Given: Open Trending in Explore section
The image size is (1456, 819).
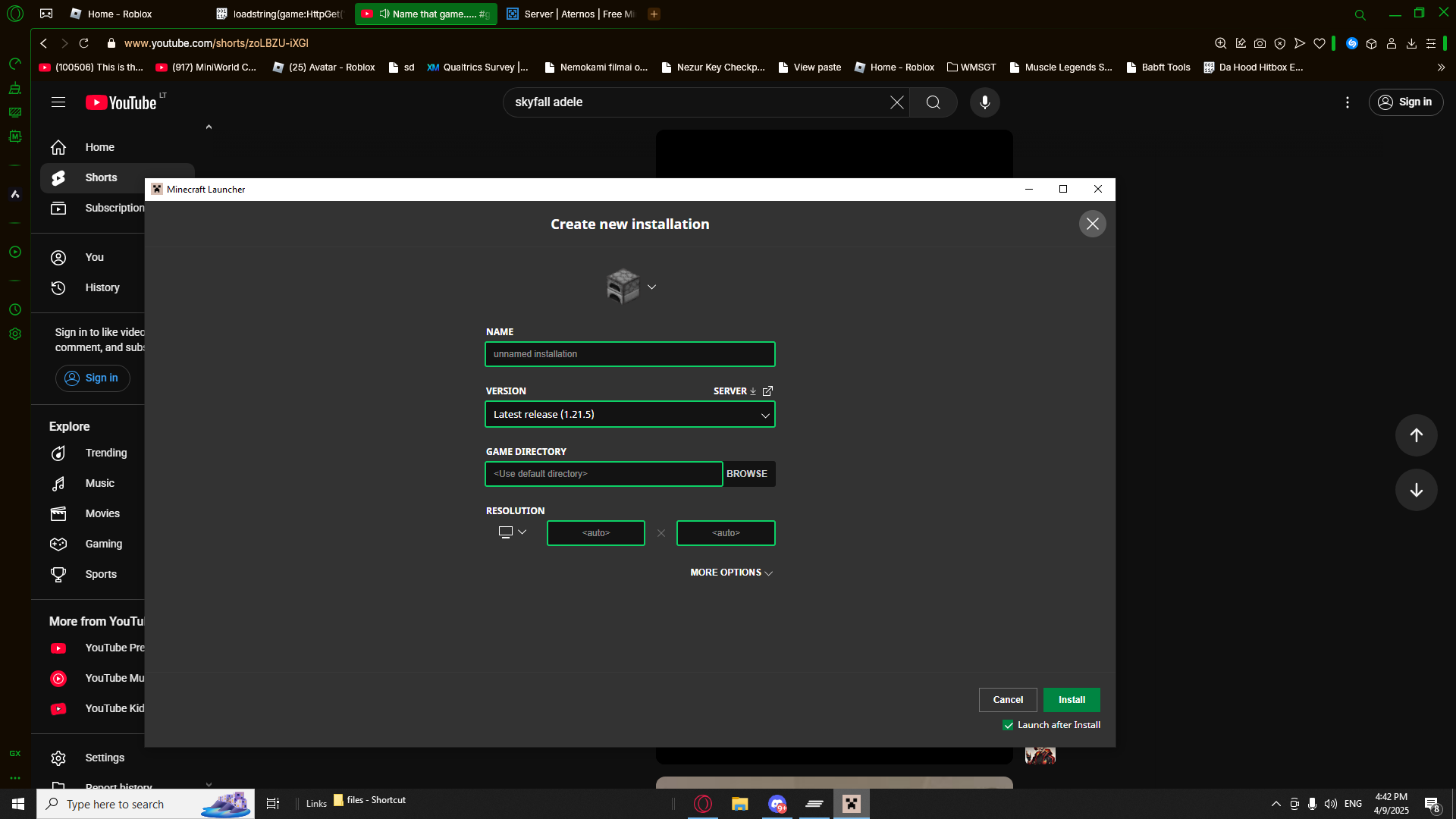Looking at the screenshot, I should click(x=91, y=453).
